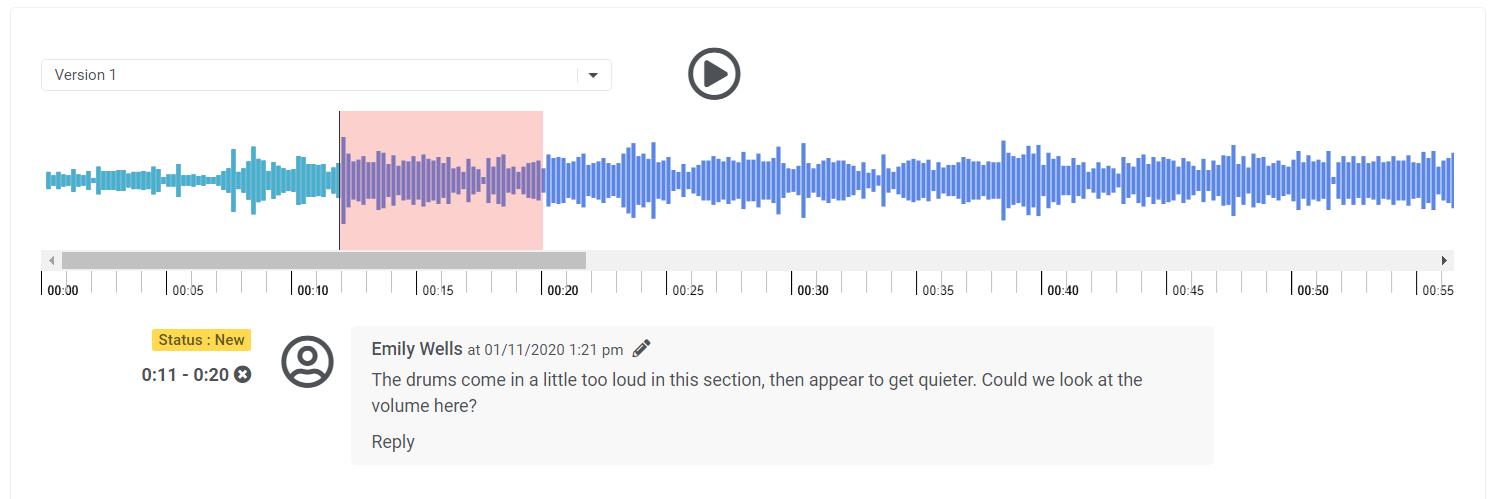Click the 0:11 - 0:20 time range label
The image size is (1495, 499).
(185, 375)
